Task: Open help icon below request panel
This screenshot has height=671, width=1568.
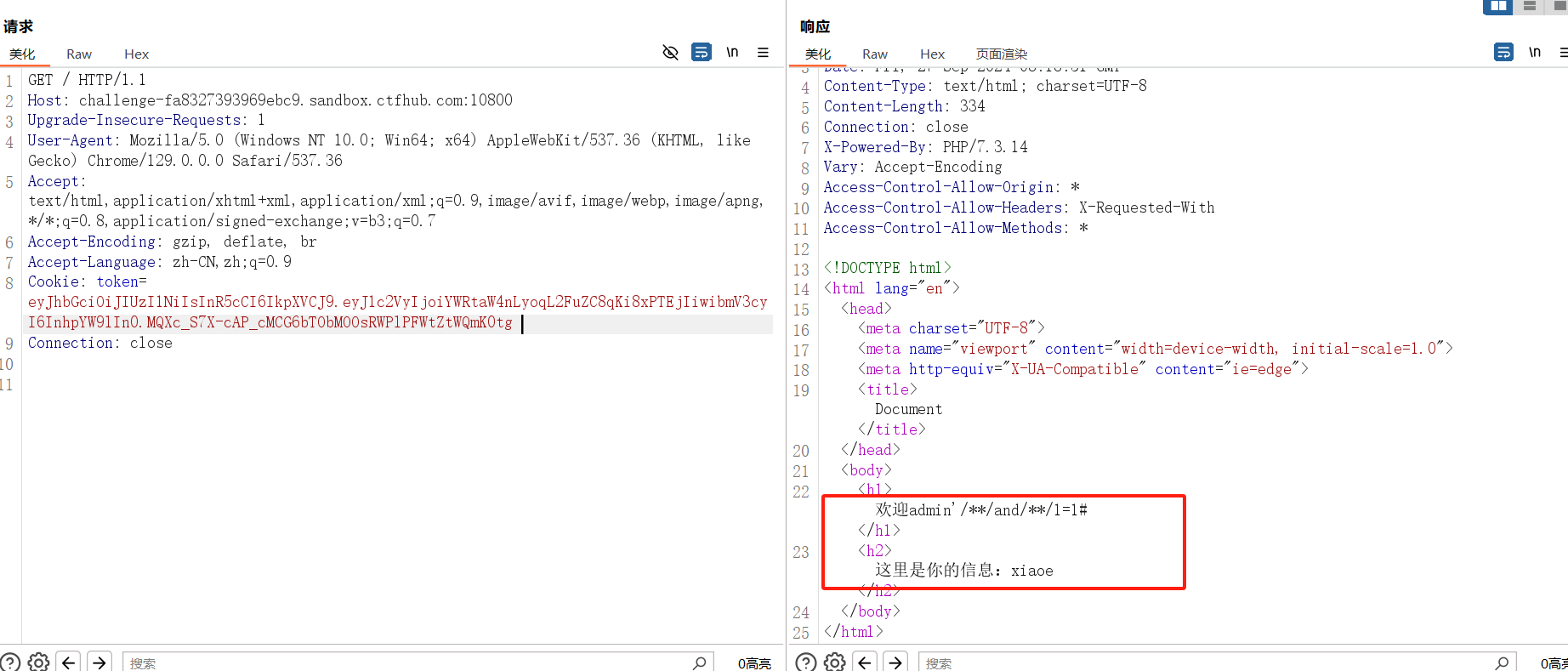Action: tap(9, 662)
